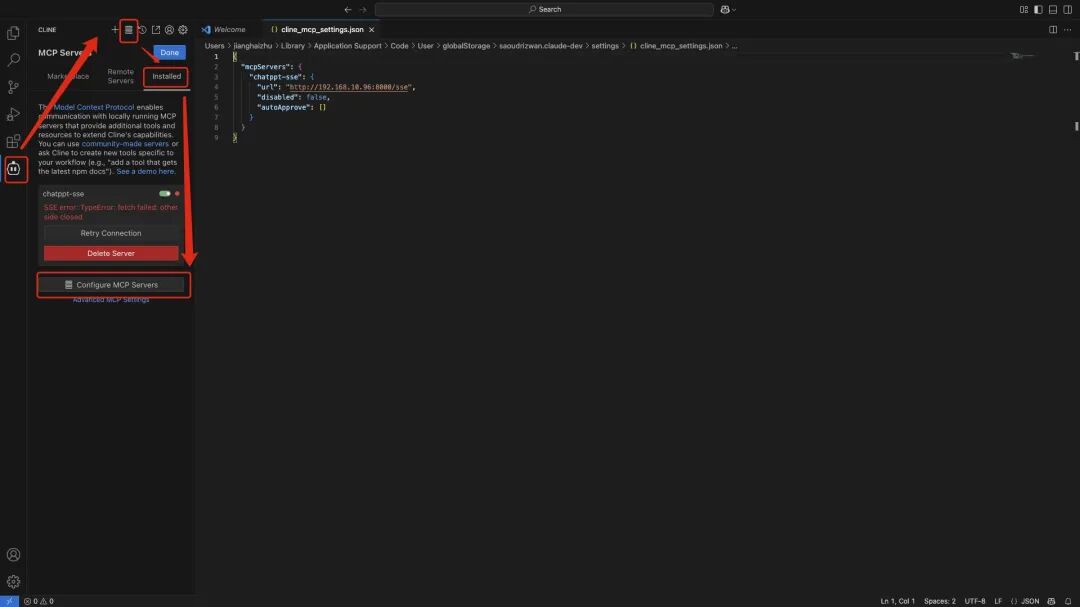Switch to the Welcome editor tab
1080x607 pixels.
coord(229,30)
